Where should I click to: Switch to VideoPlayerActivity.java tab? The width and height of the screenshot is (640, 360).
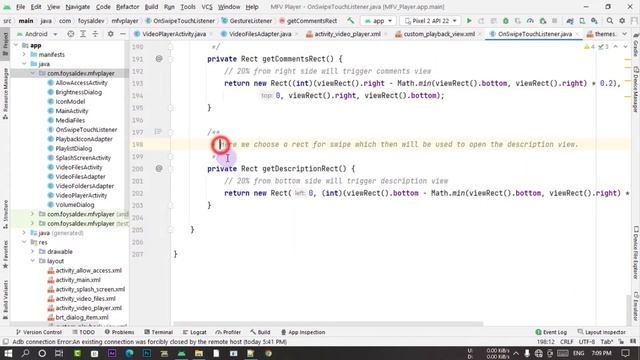173,34
